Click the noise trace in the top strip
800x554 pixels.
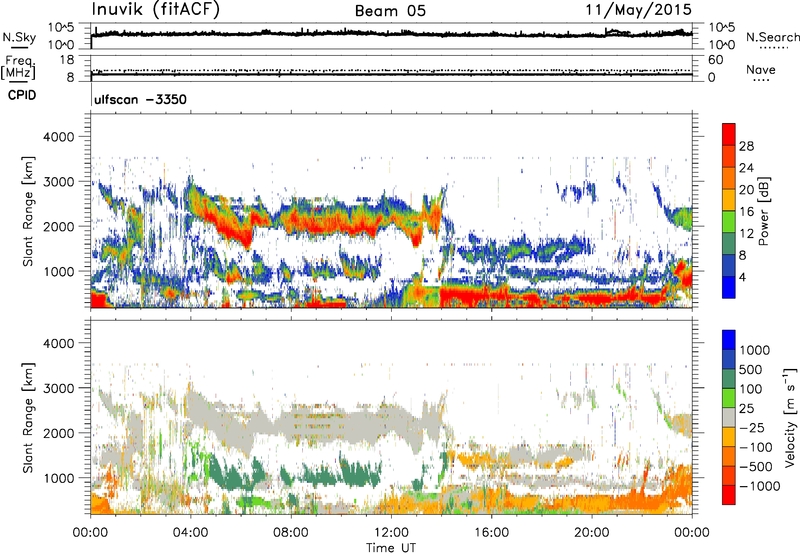click(391, 33)
